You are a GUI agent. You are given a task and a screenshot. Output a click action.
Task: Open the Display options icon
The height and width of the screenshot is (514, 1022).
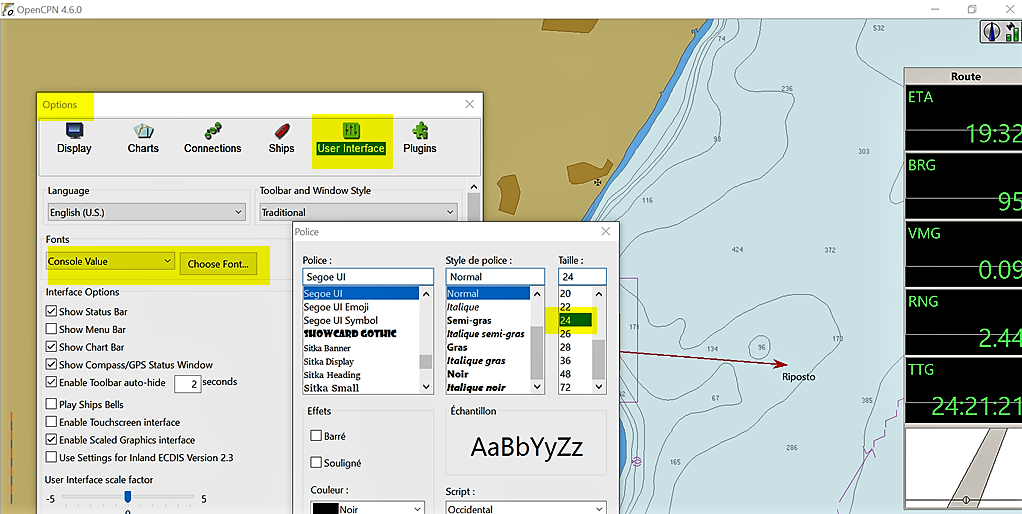tap(74, 139)
